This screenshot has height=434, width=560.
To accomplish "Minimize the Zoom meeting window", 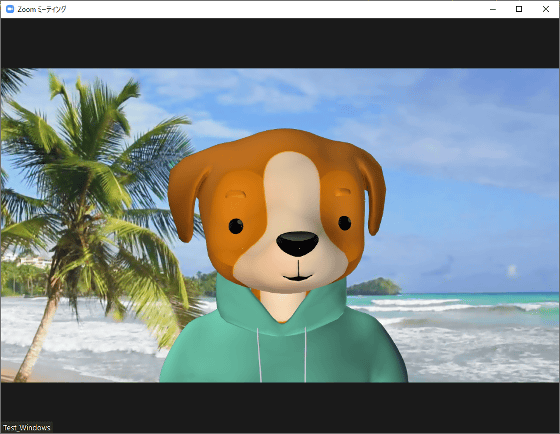I will (x=493, y=9).
